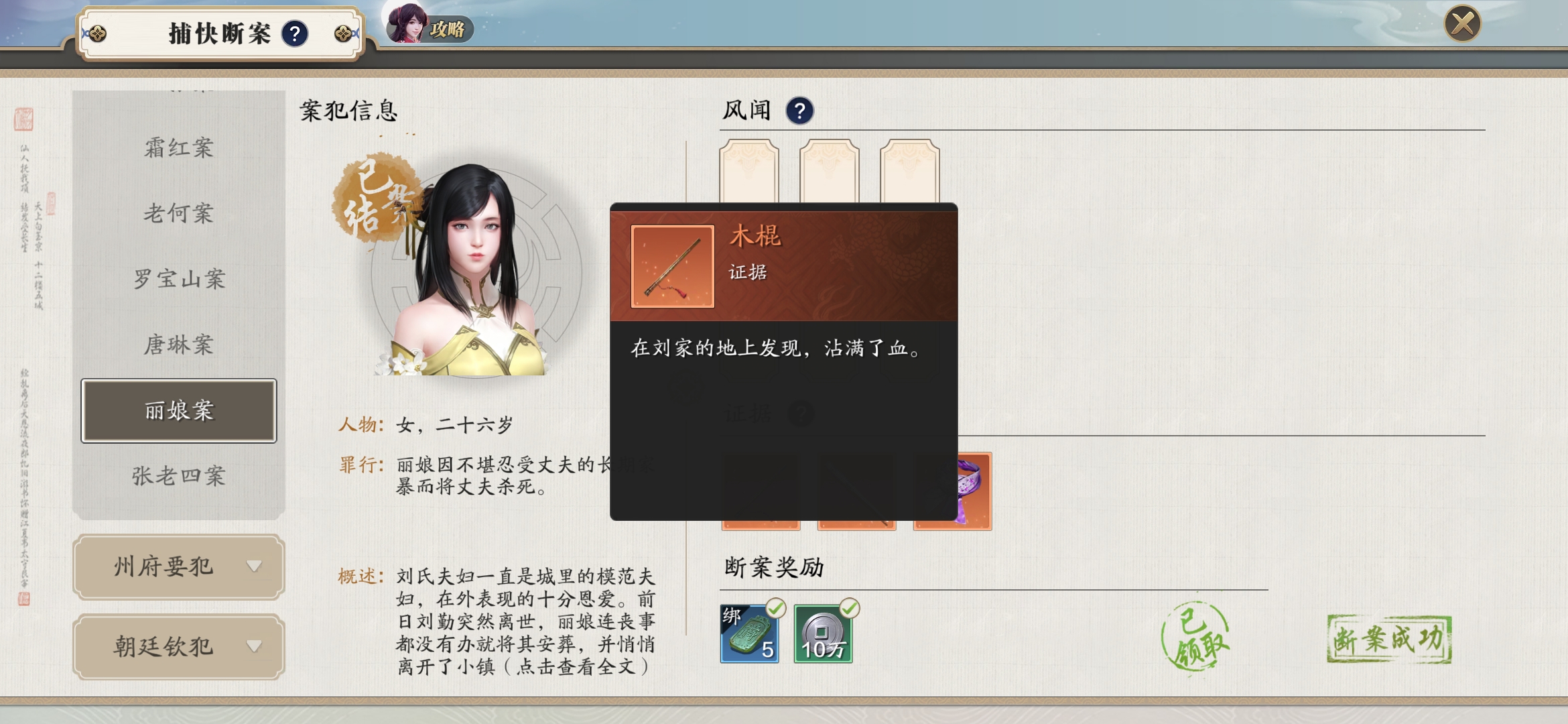
Task: Expand the 朝廷钦犯 dropdown
Action: (179, 646)
